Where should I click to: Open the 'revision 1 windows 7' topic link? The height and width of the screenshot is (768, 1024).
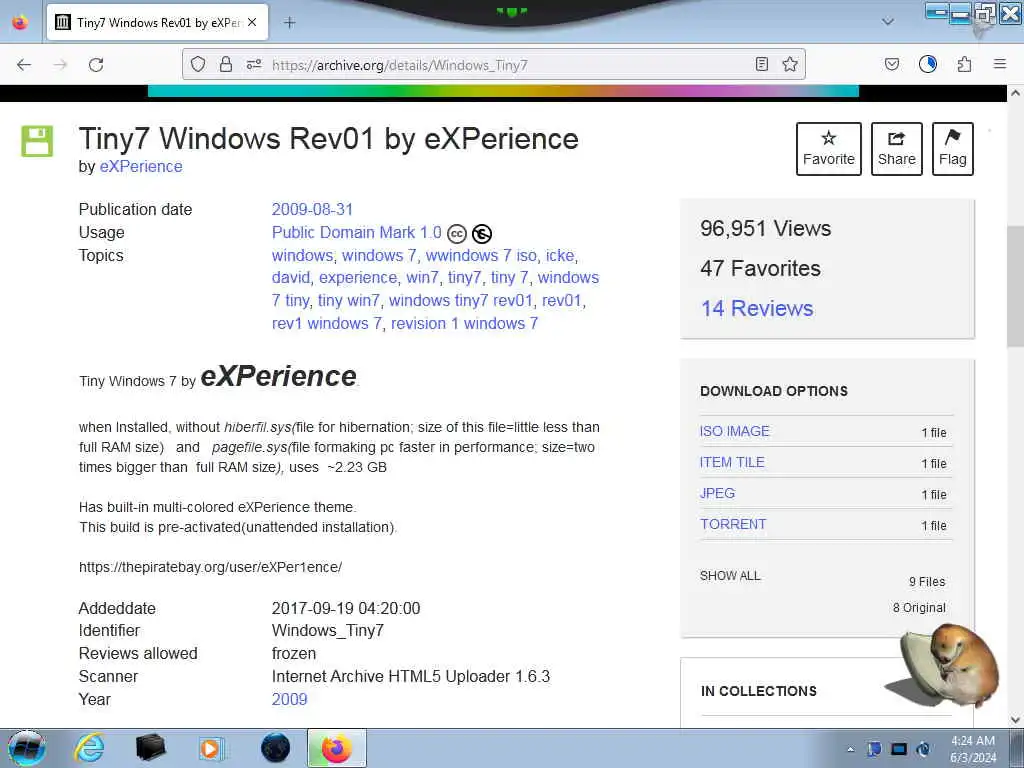[464, 323]
